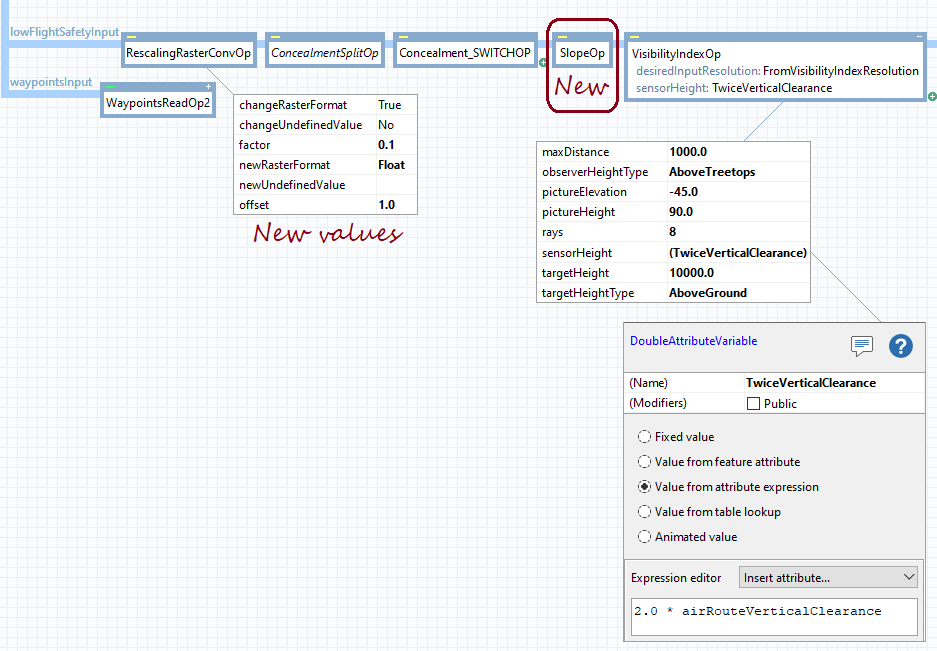937x651 pixels.
Task: Click the sensorHeight value TwiceVerticalClearance row
Action: point(737,253)
